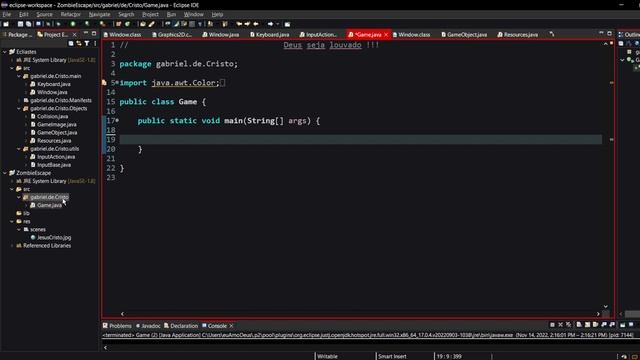Click the New Java Package toolbar icon
Image resolution: width=640 pixels, height=360 pixels.
119,24
